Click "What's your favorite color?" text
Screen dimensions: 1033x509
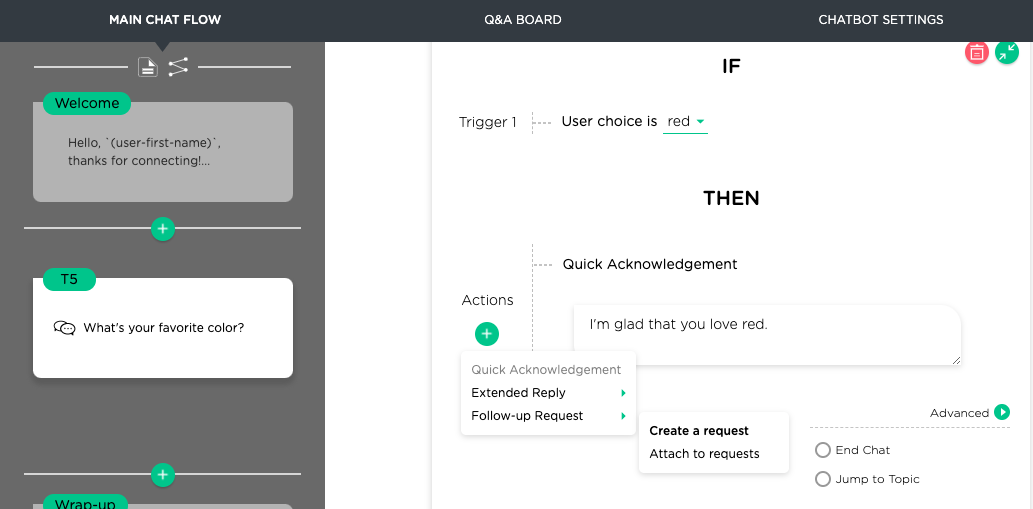163,327
